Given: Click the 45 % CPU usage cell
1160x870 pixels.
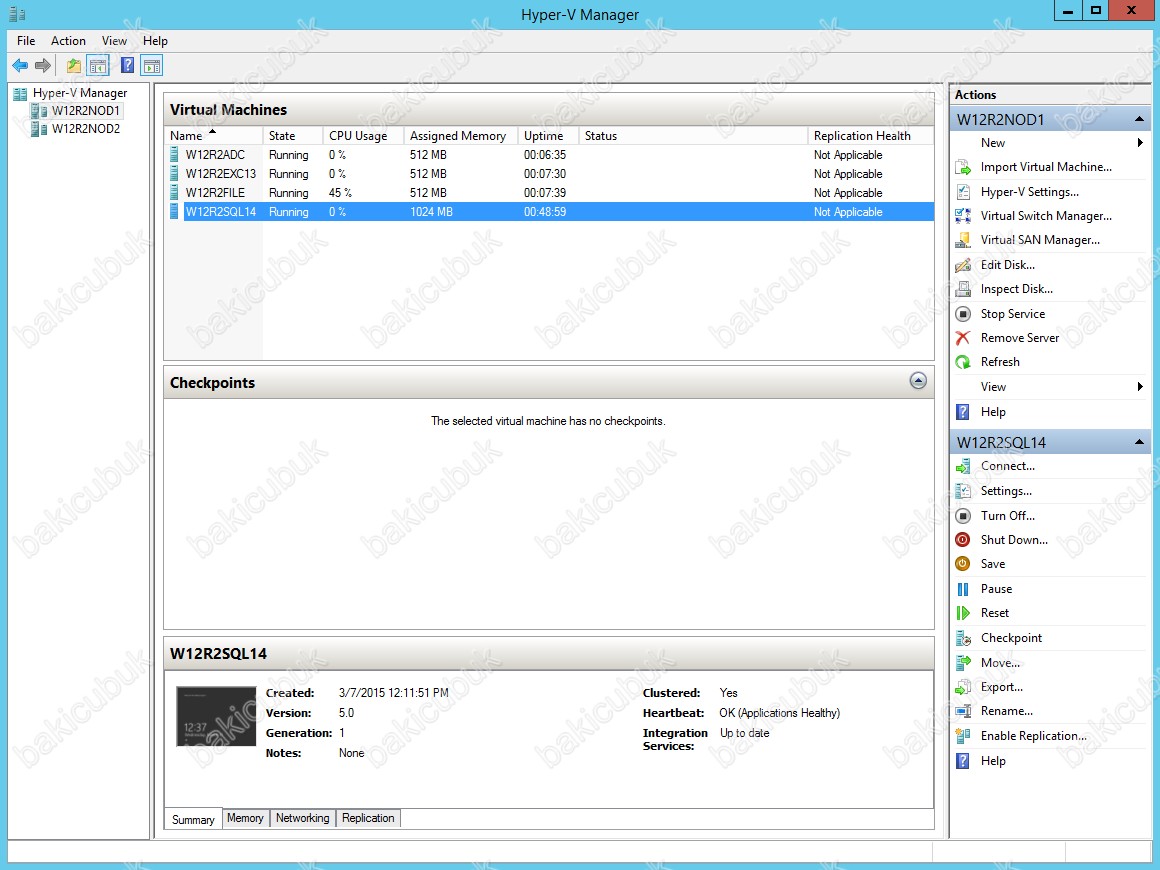Looking at the screenshot, I should 340,192.
